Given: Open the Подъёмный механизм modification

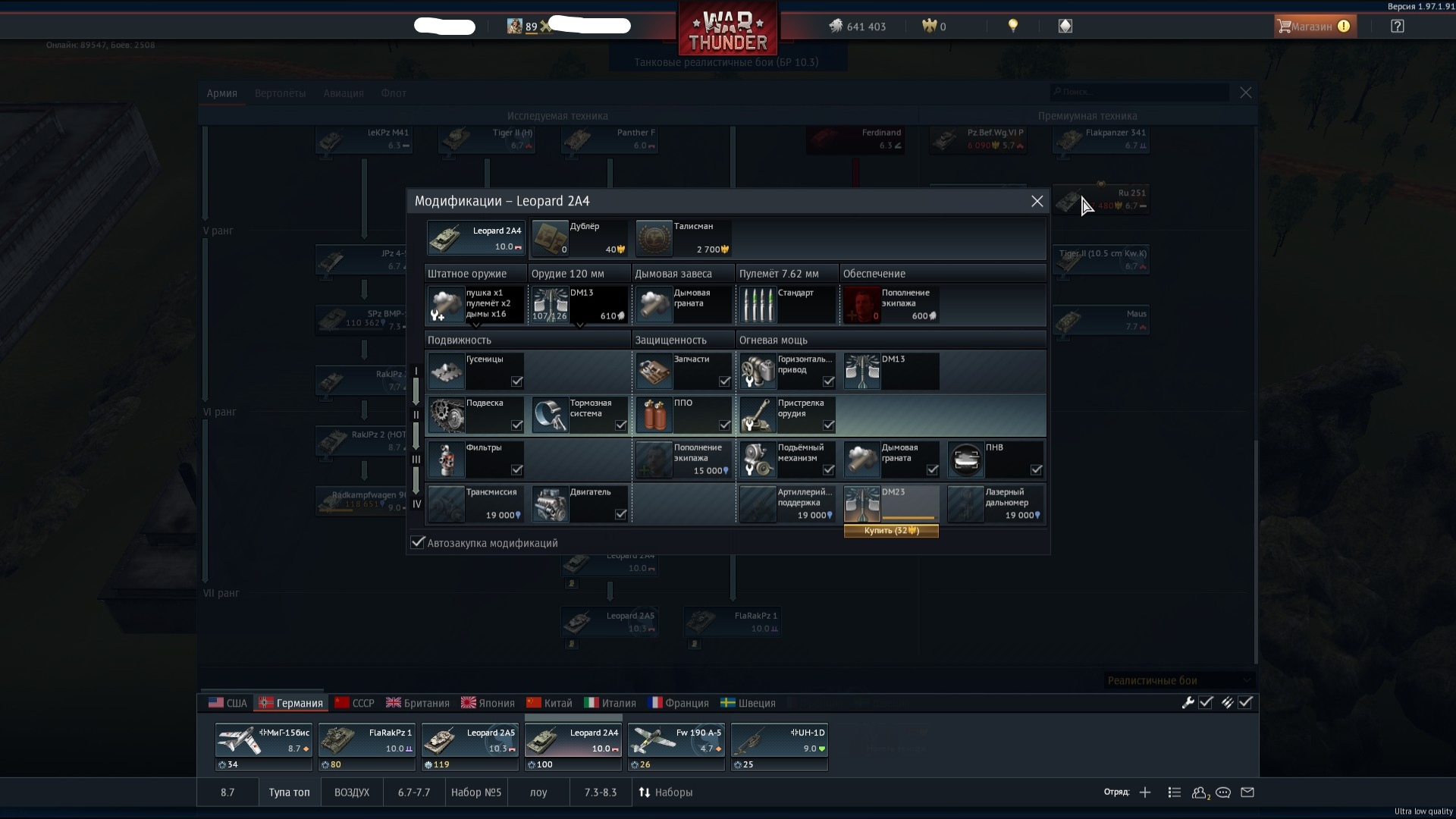Looking at the screenshot, I should (788, 460).
